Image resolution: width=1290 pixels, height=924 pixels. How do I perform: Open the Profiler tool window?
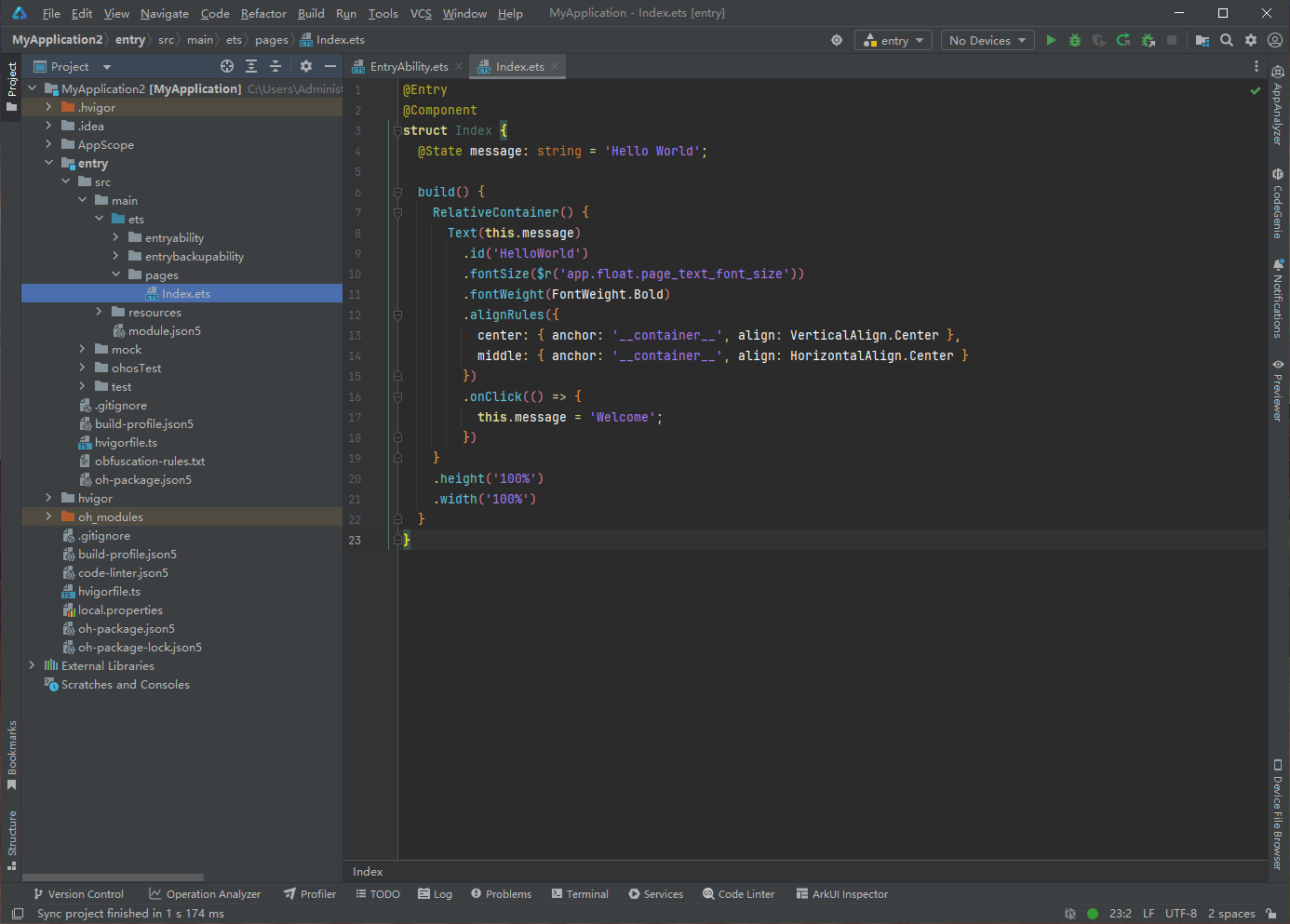tap(310, 894)
